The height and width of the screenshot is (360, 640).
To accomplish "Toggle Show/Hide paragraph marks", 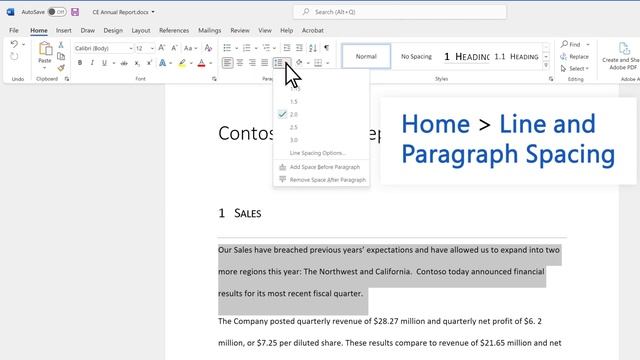I will [x=327, y=48].
